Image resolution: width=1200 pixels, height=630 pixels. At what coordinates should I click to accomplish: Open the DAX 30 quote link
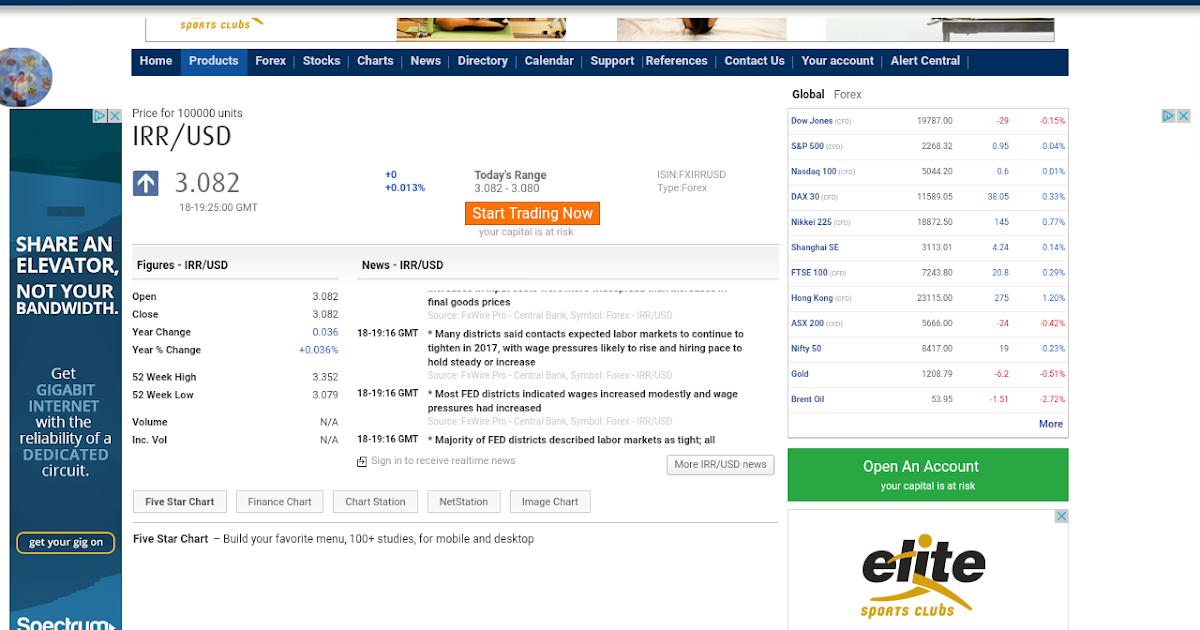[x=805, y=197]
